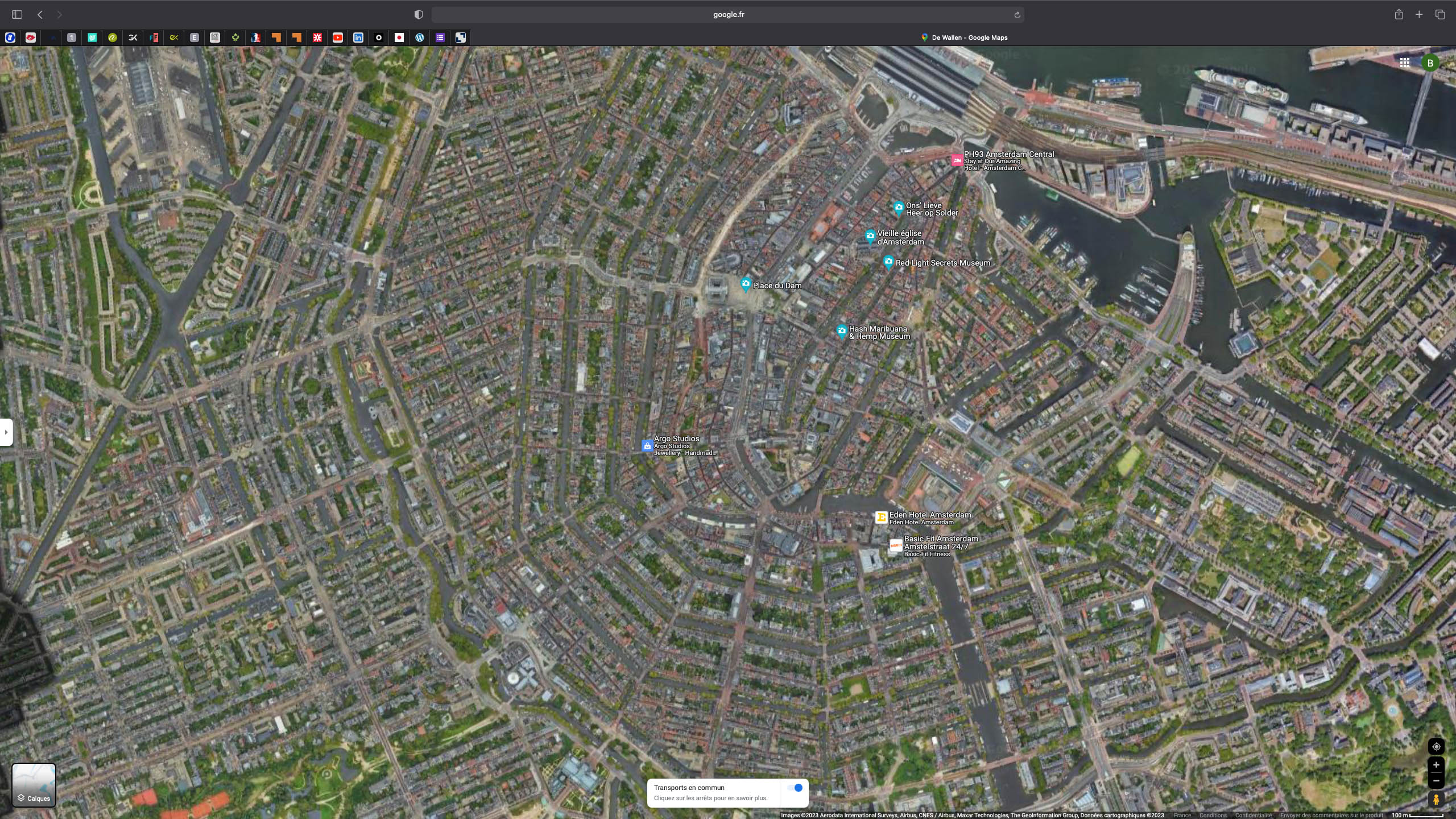Click the Eden Hotel Amsterdam marker

coord(881,517)
